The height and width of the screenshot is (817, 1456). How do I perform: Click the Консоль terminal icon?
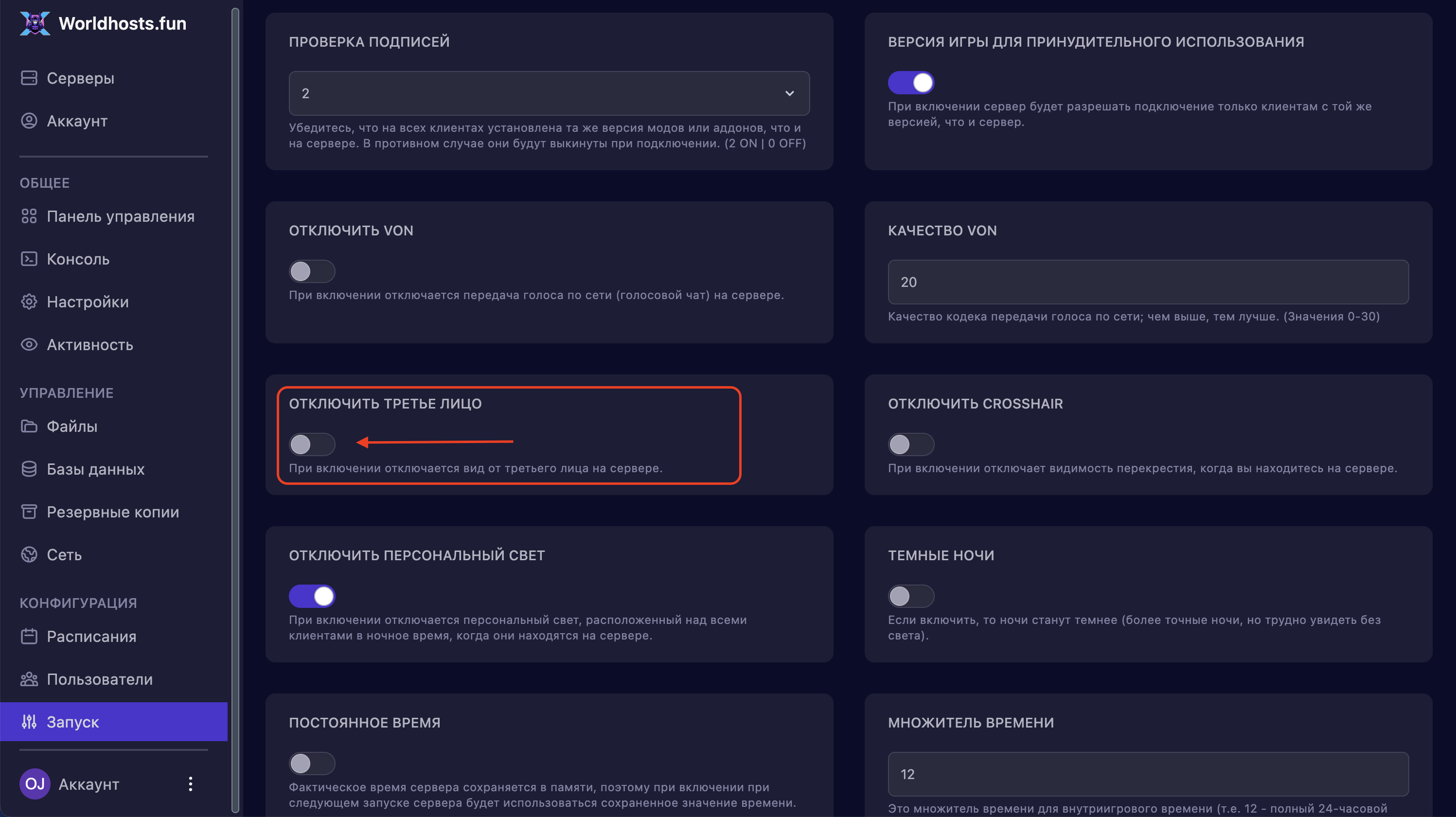pyautogui.click(x=29, y=259)
